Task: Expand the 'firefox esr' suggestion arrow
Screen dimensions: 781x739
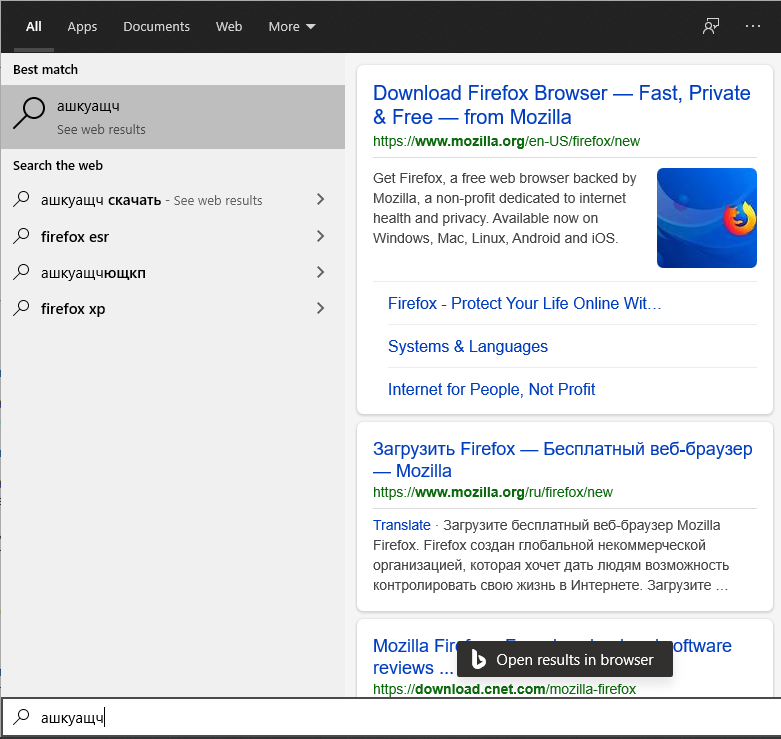Action: coord(321,236)
